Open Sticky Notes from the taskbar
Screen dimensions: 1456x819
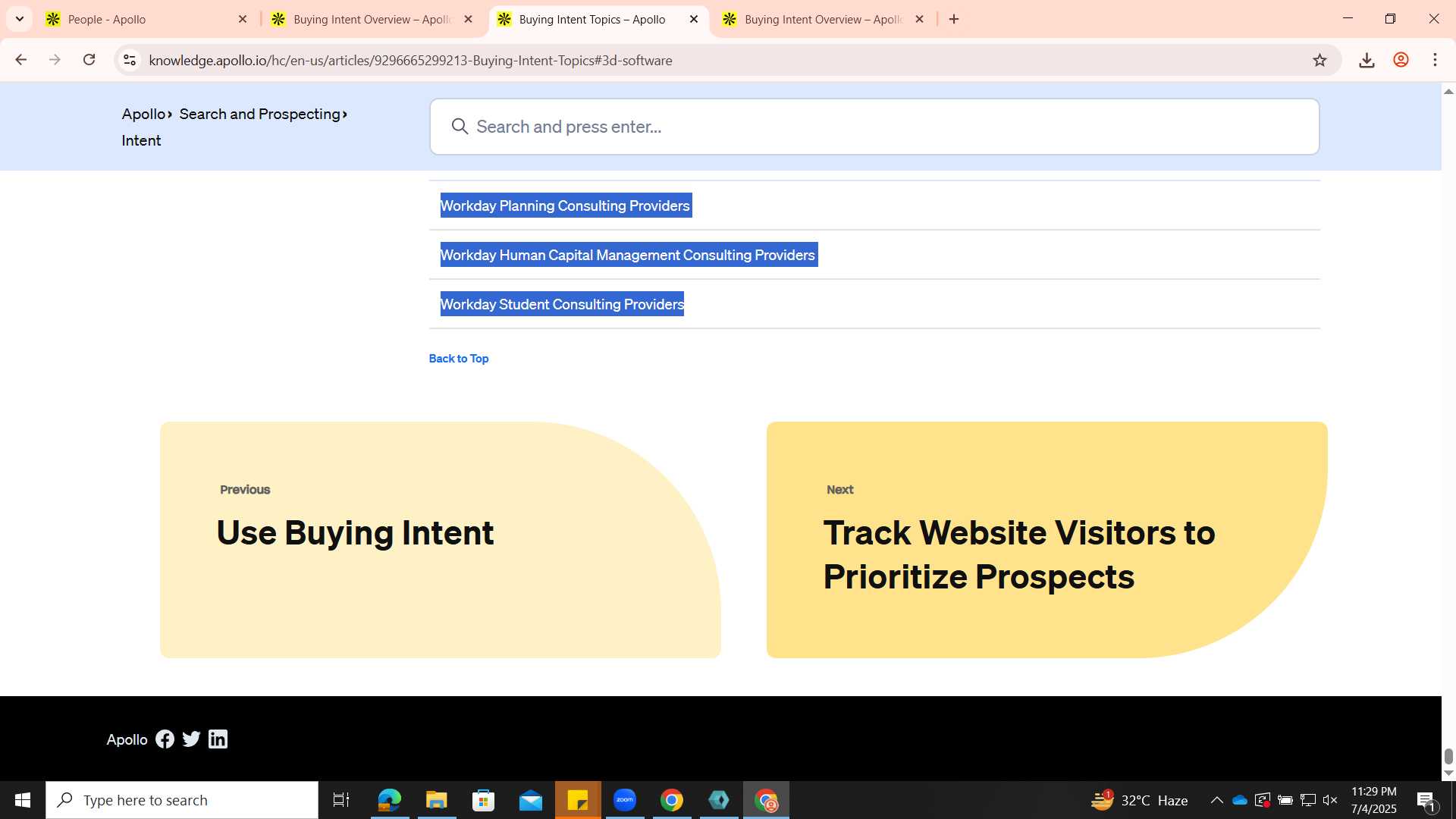pos(578,800)
